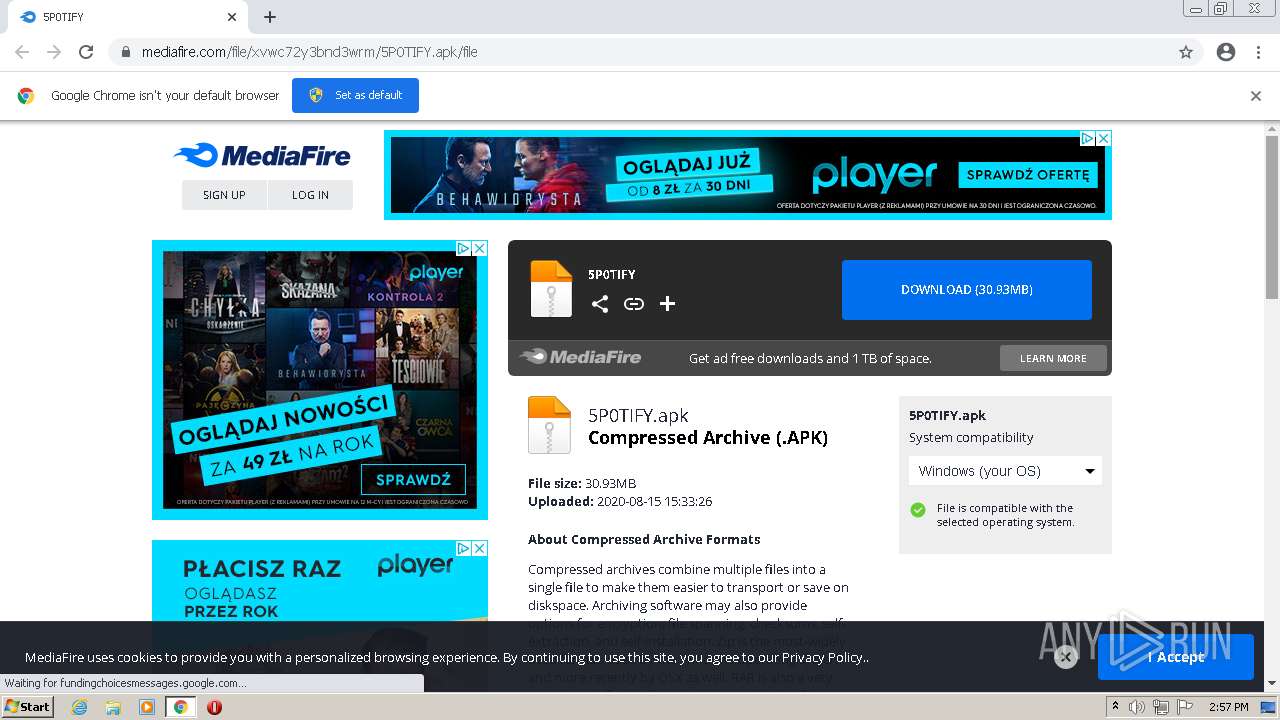Click LEARN MORE about ad-free downloads
Viewport: 1280px width, 720px height.
(x=1053, y=358)
